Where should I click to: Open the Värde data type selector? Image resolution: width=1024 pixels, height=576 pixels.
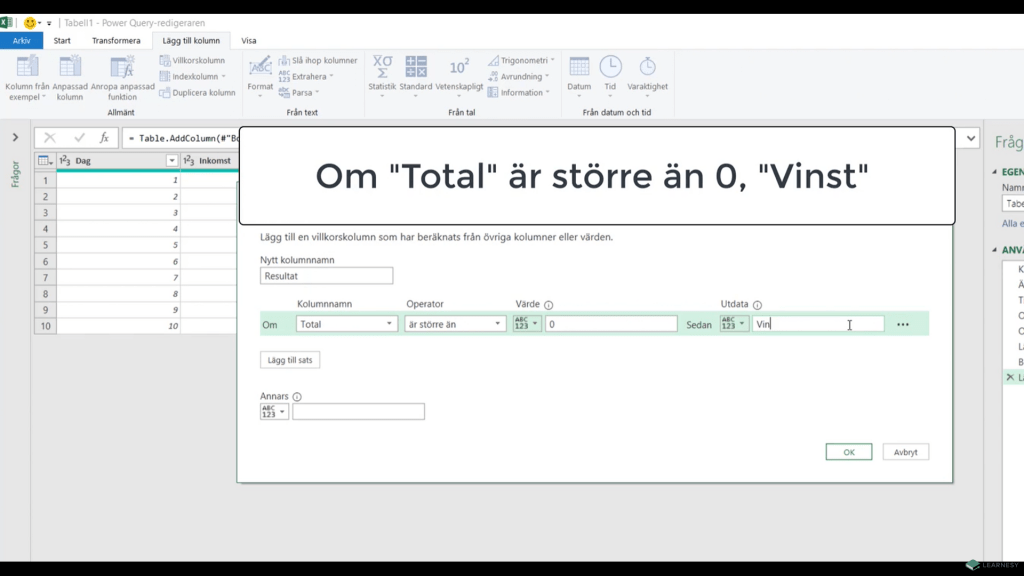(x=527, y=324)
